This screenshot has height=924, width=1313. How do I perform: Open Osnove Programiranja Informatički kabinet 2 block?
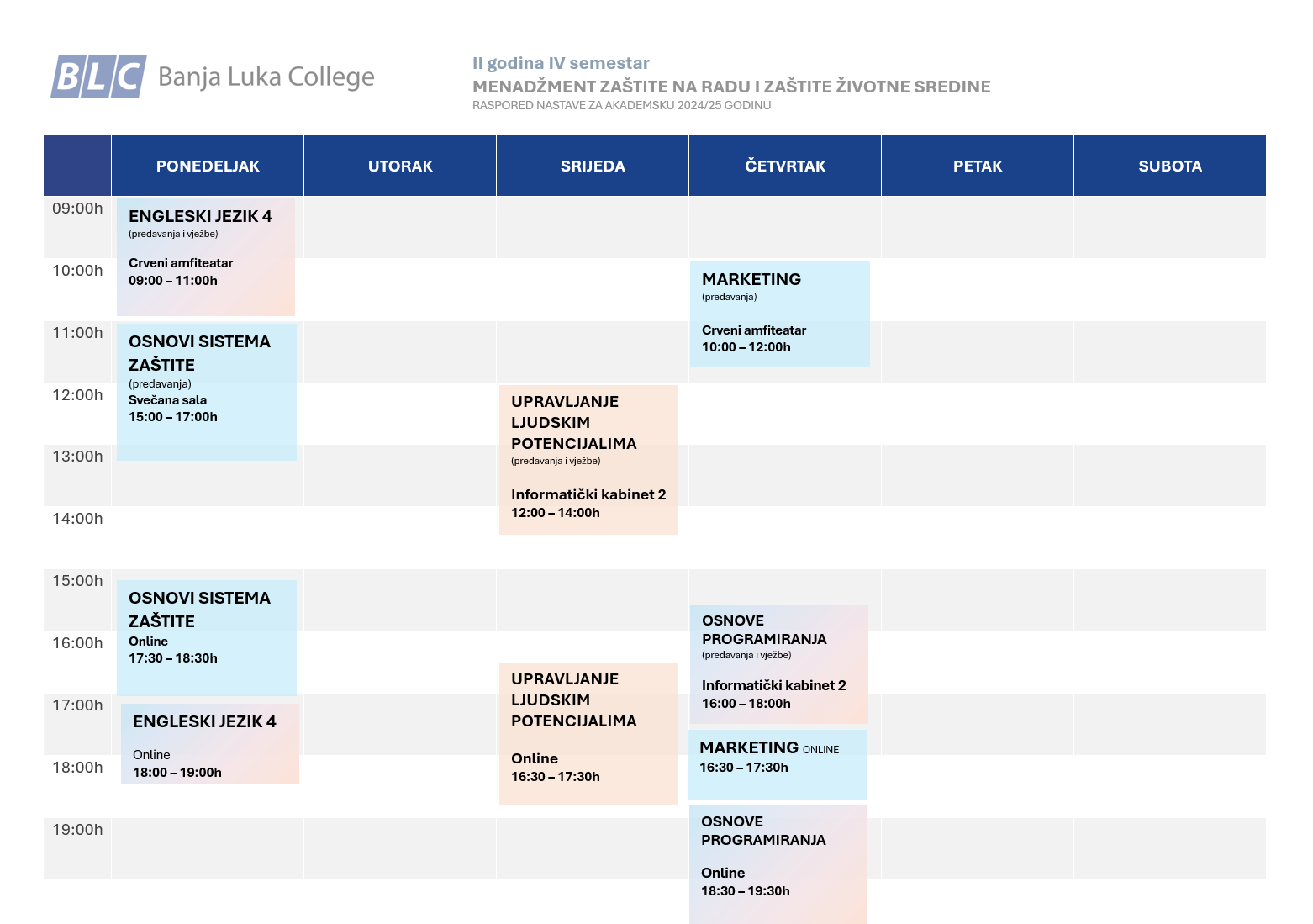coord(779,664)
